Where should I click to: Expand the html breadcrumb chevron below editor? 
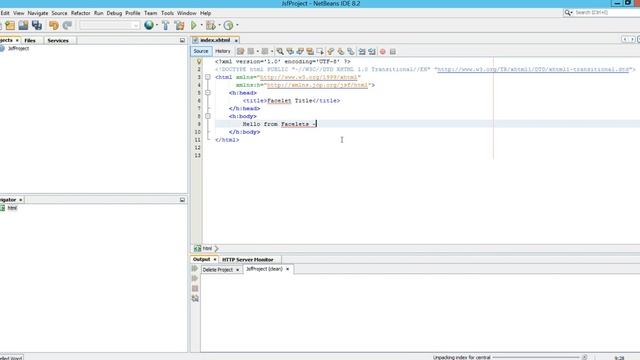pyautogui.click(x=216, y=248)
